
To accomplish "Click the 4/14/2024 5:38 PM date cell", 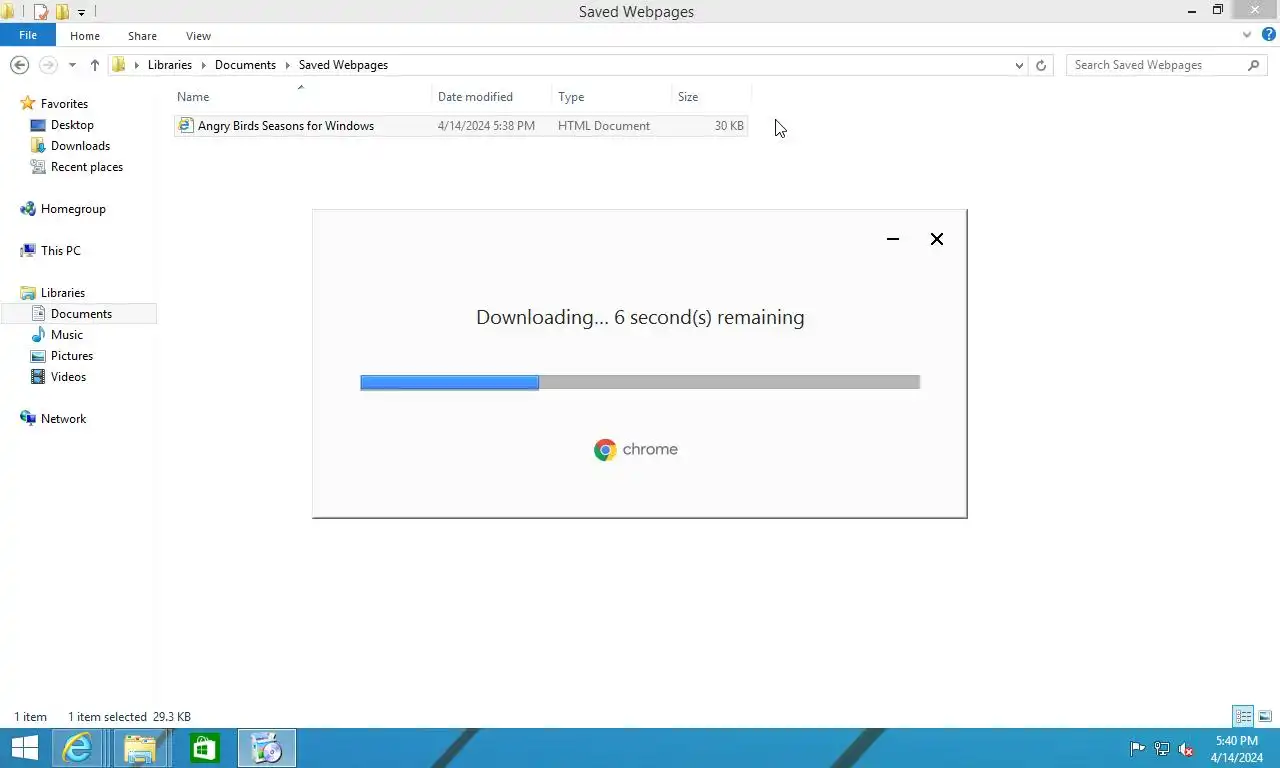I will [x=486, y=126].
